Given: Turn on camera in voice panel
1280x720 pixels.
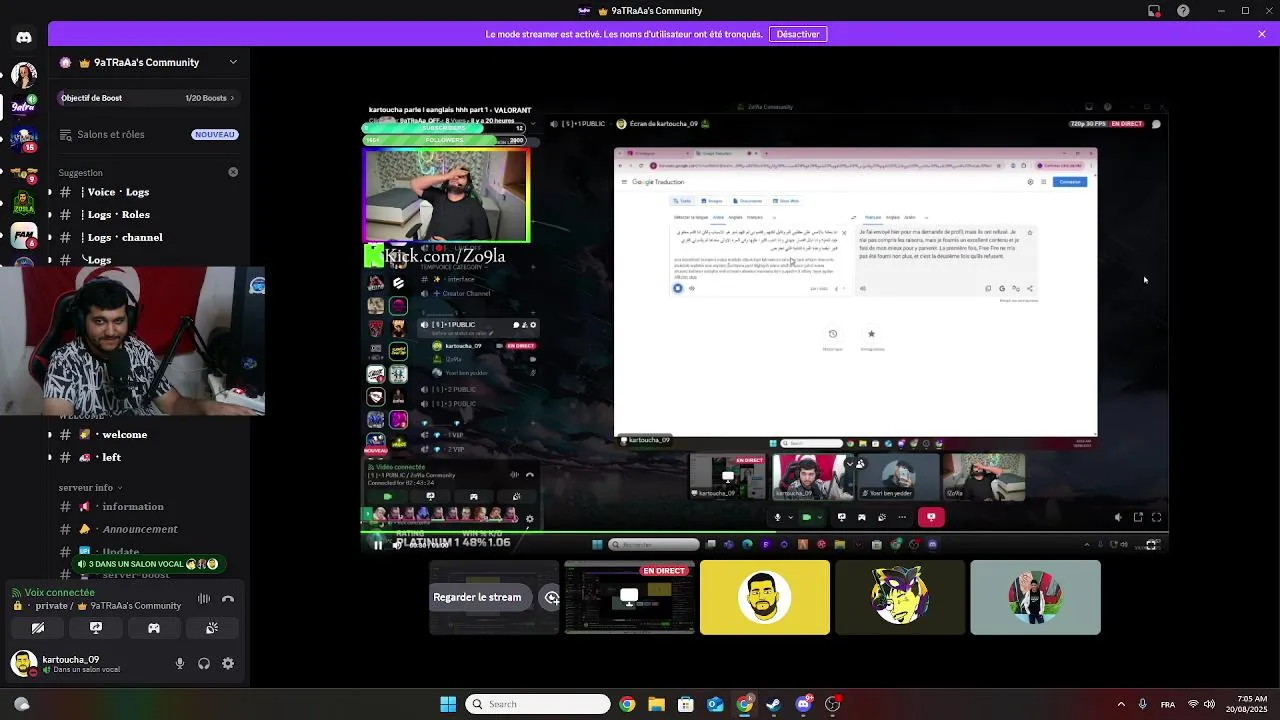Looking at the screenshot, I should click(38, 628).
